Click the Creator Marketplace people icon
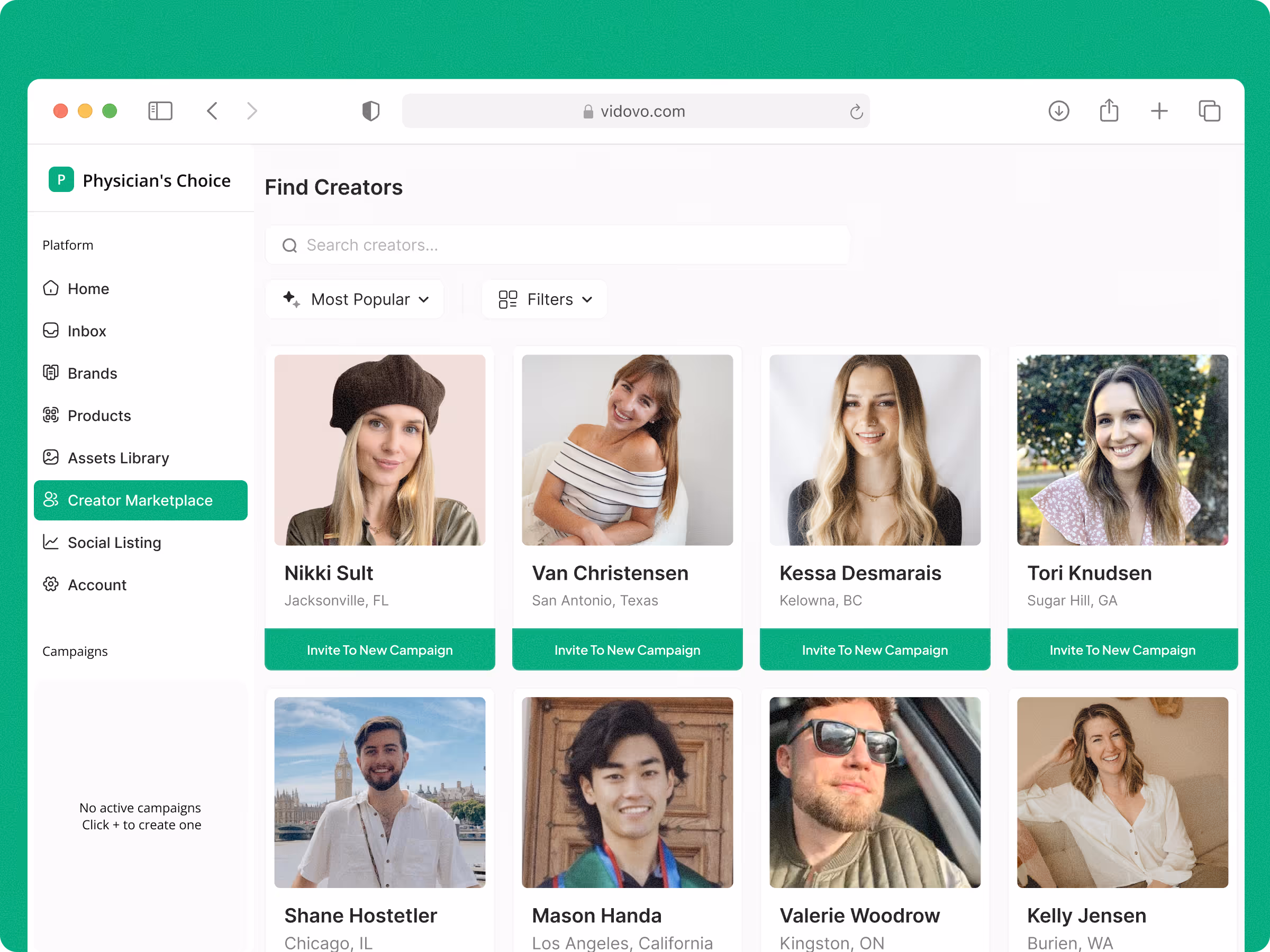Screen dimensions: 1270x952 pos(51,500)
